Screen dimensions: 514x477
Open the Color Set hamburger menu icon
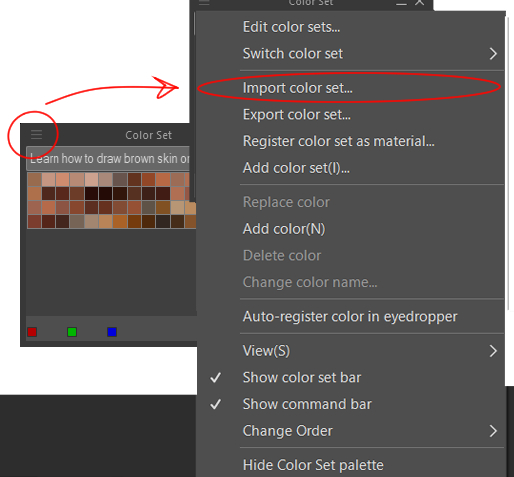click(x=36, y=135)
